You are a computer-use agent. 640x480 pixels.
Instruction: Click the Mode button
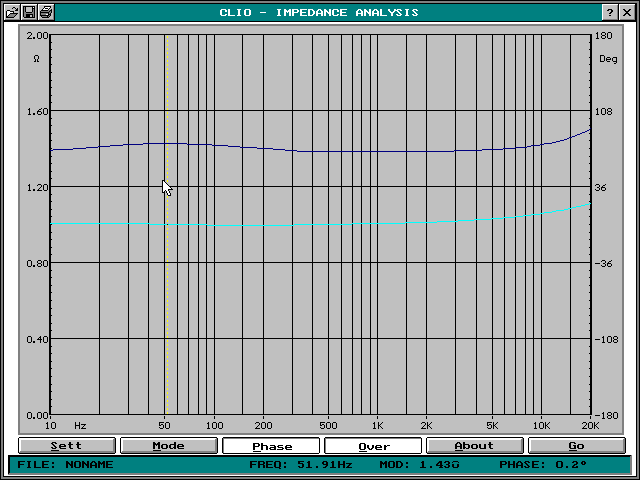[x=169, y=445]
